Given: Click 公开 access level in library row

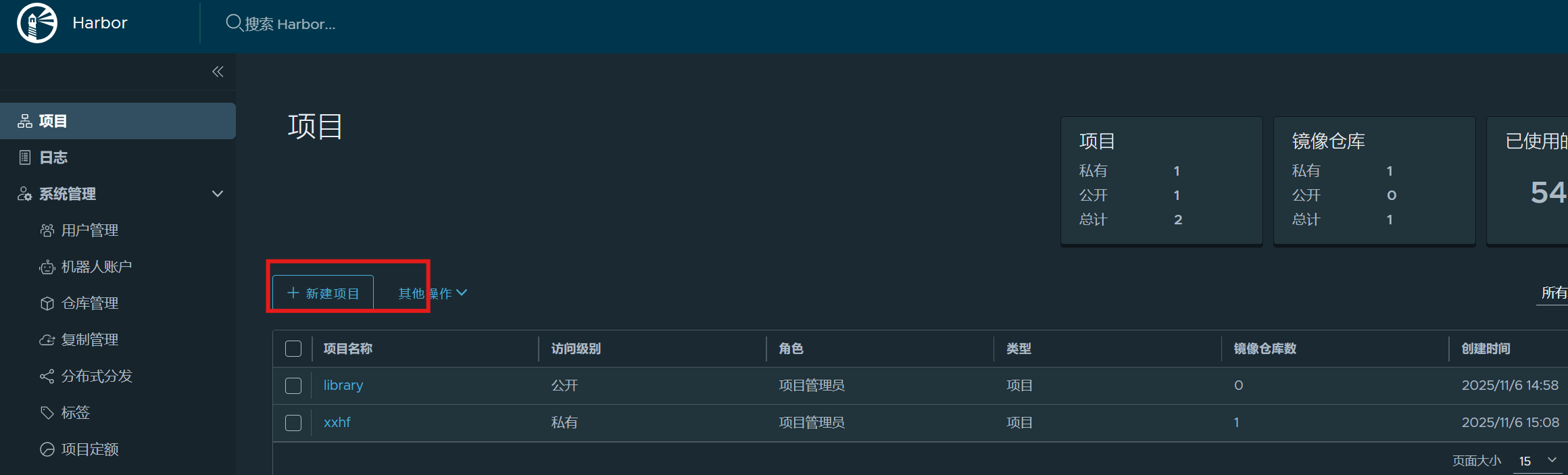Looking at the screenshot, I should pyautogui.click(x=564, y=385).
